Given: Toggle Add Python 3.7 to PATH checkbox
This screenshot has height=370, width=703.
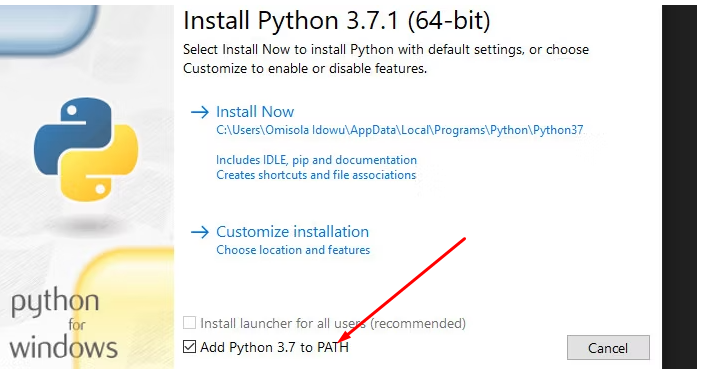Looking at the screenshot, I should (x=190, y=346).
